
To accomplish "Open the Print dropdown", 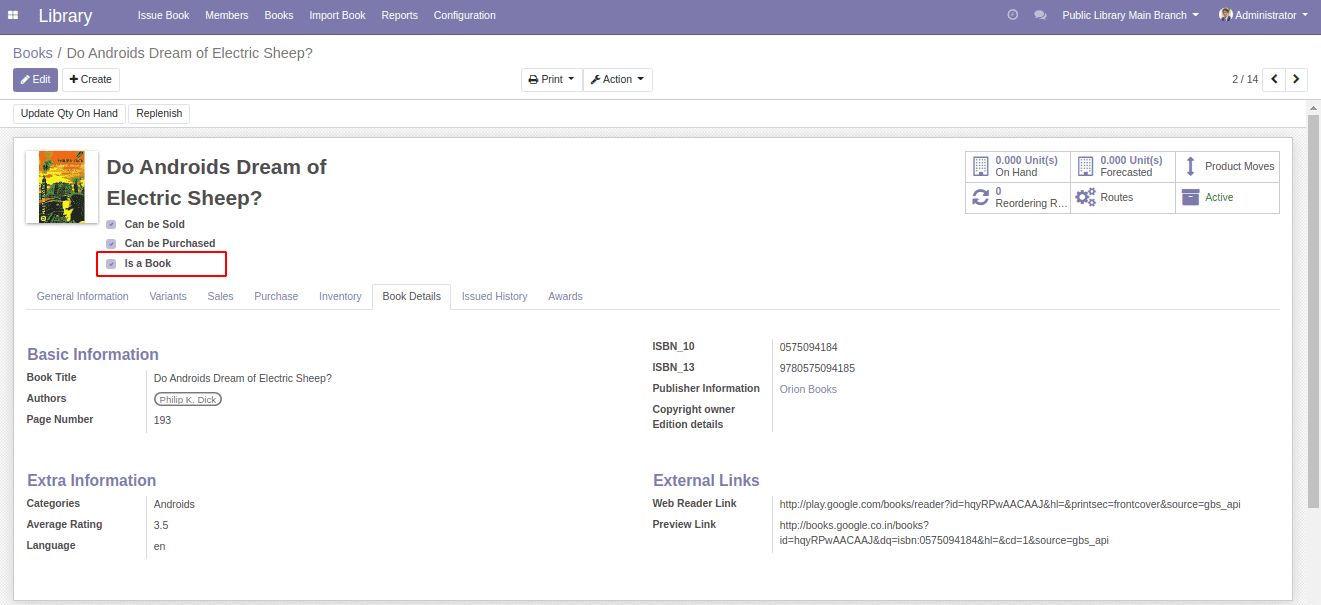I will (551, 80).
